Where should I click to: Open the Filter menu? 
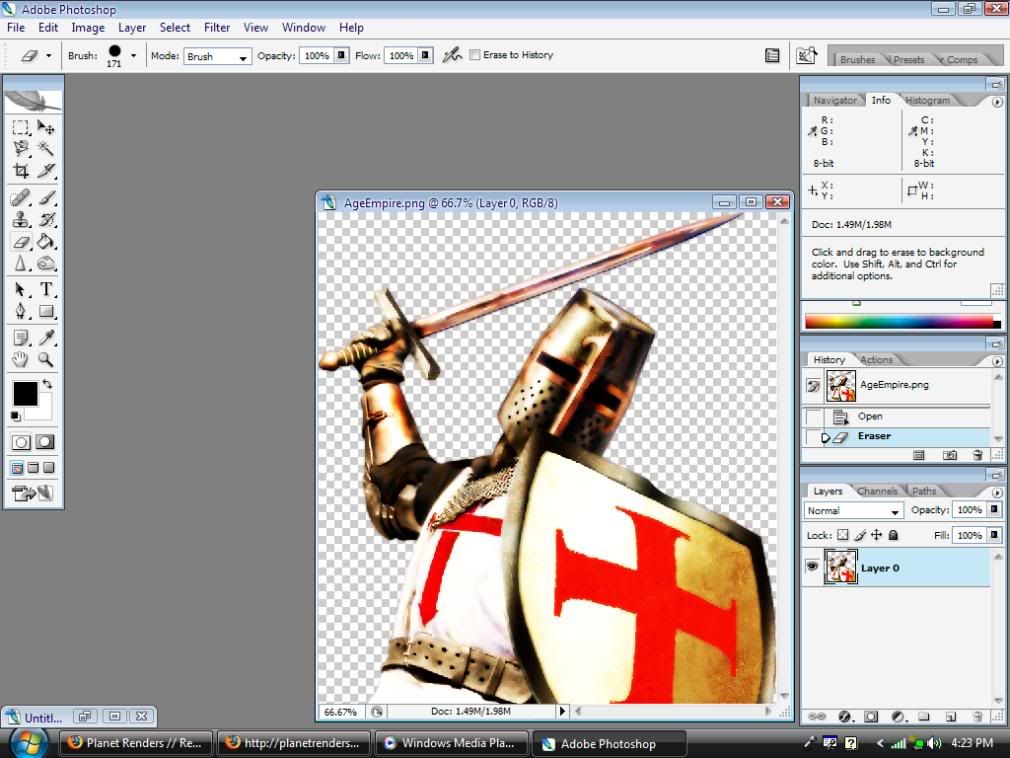216,28
